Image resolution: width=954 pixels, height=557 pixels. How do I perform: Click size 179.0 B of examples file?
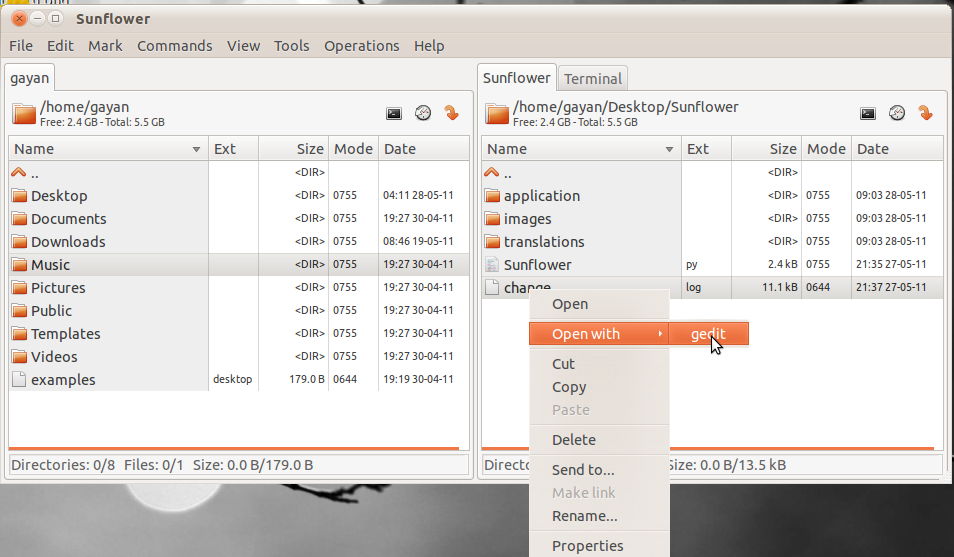click(x=307, y=379)
